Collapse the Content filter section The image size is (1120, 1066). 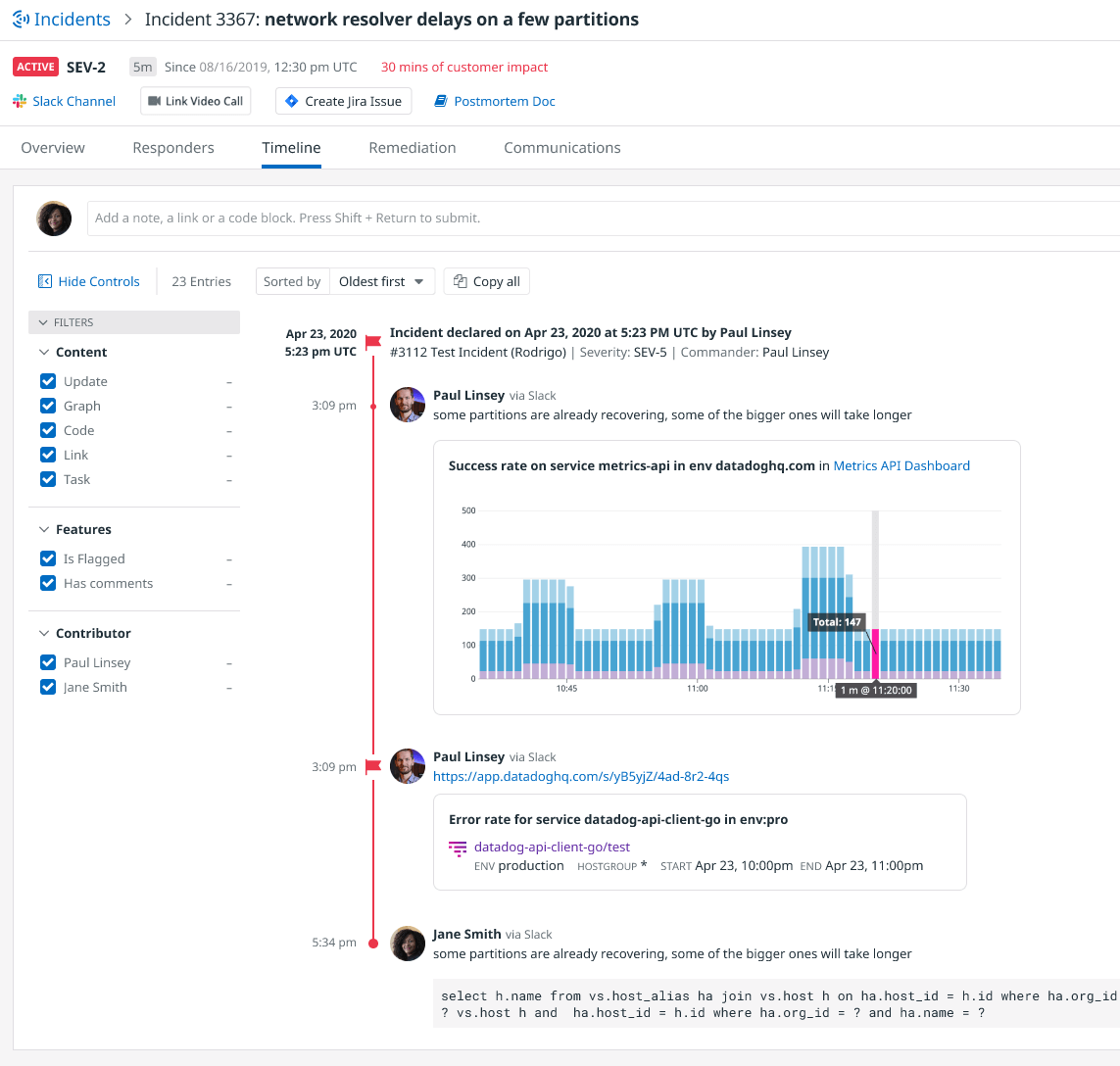tap(43, 351)
